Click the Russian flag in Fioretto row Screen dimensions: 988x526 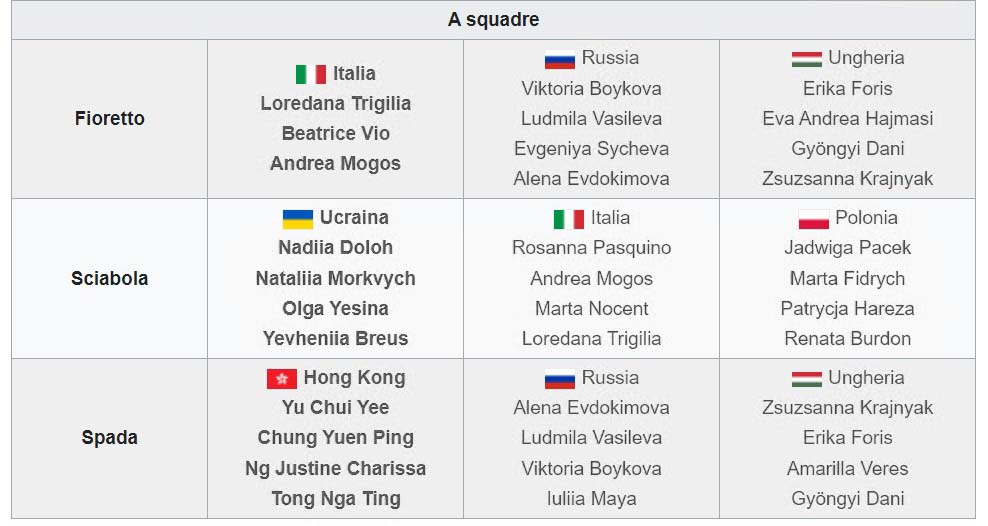[560, 59]
